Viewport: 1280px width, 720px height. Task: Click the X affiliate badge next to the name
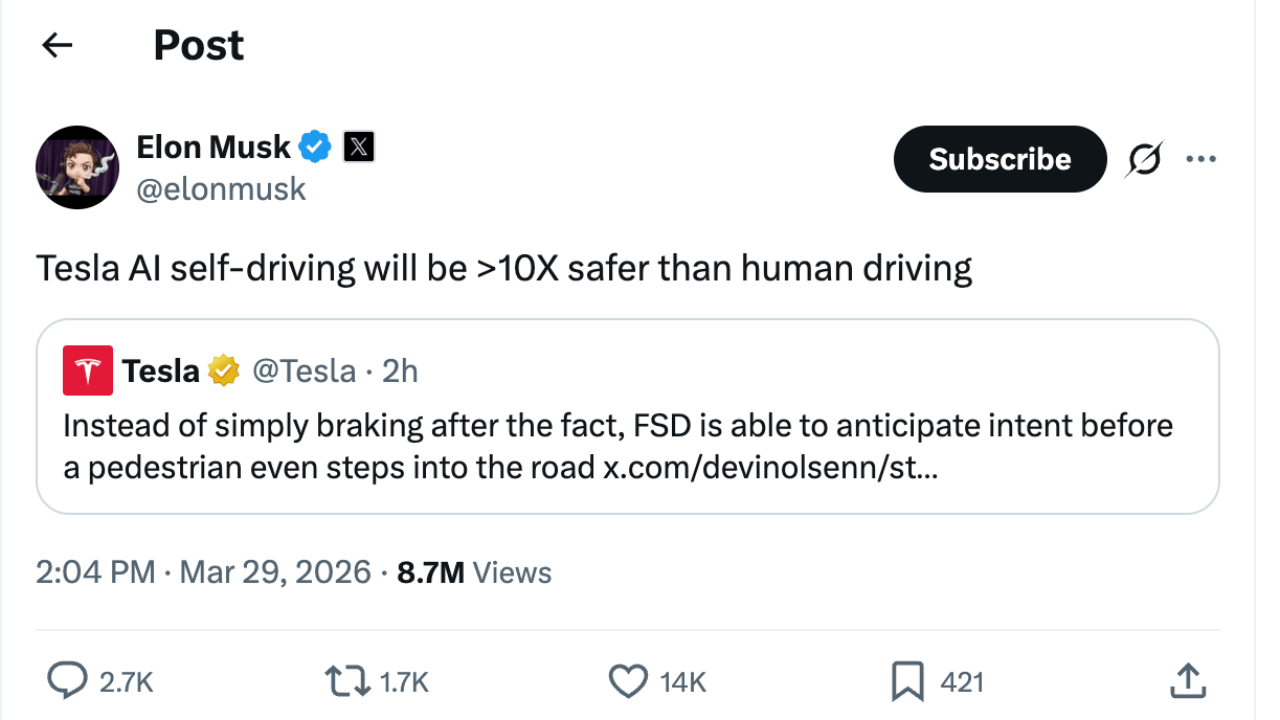coord(359,147)
